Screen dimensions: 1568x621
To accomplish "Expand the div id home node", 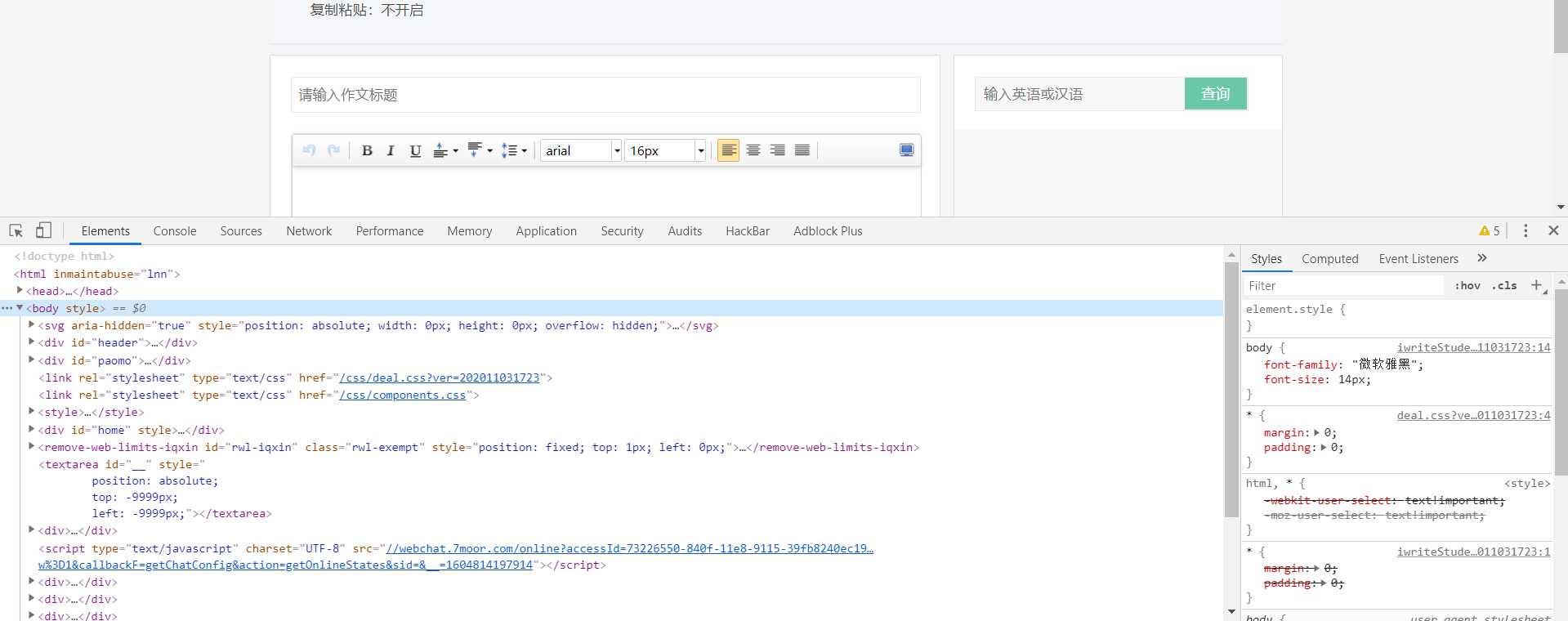I will tap(31, 429).
